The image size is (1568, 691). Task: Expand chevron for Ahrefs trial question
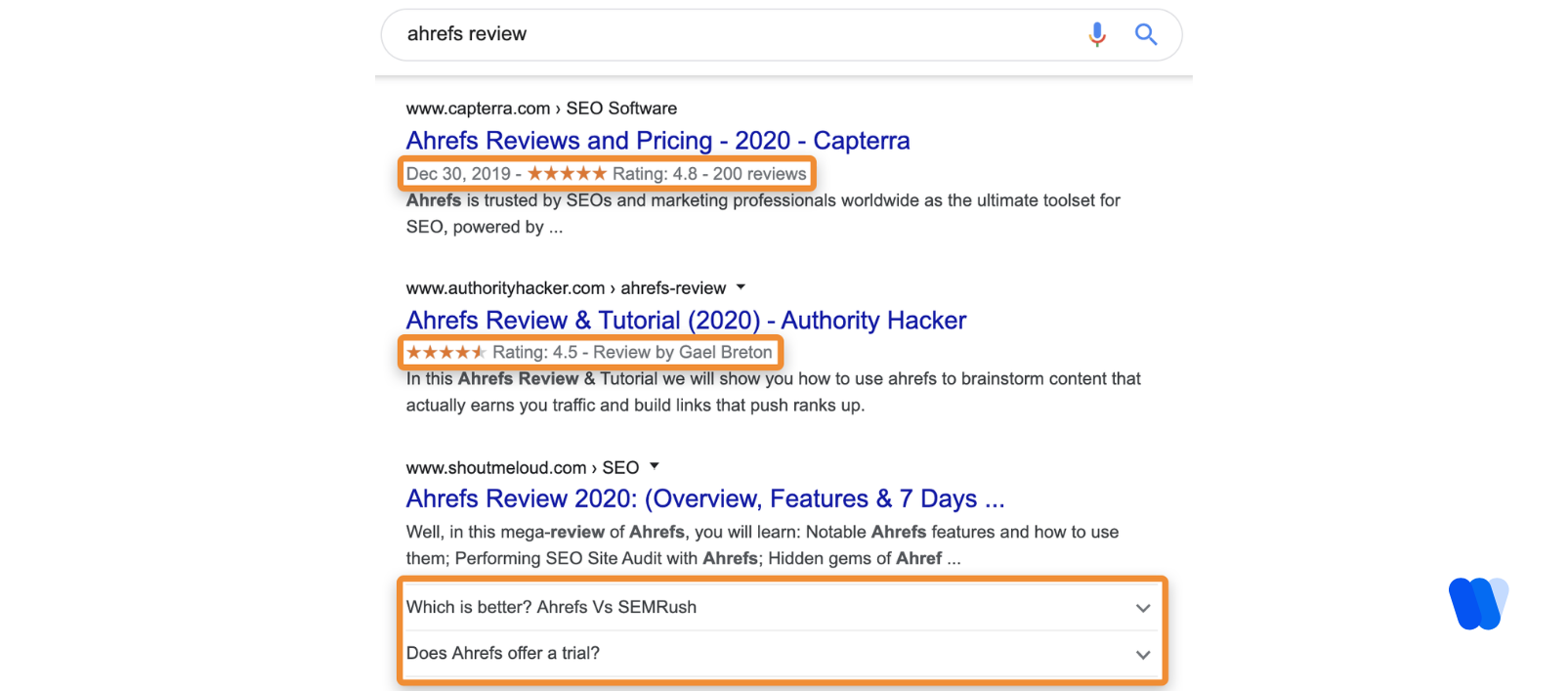(x=1143, y=655)
